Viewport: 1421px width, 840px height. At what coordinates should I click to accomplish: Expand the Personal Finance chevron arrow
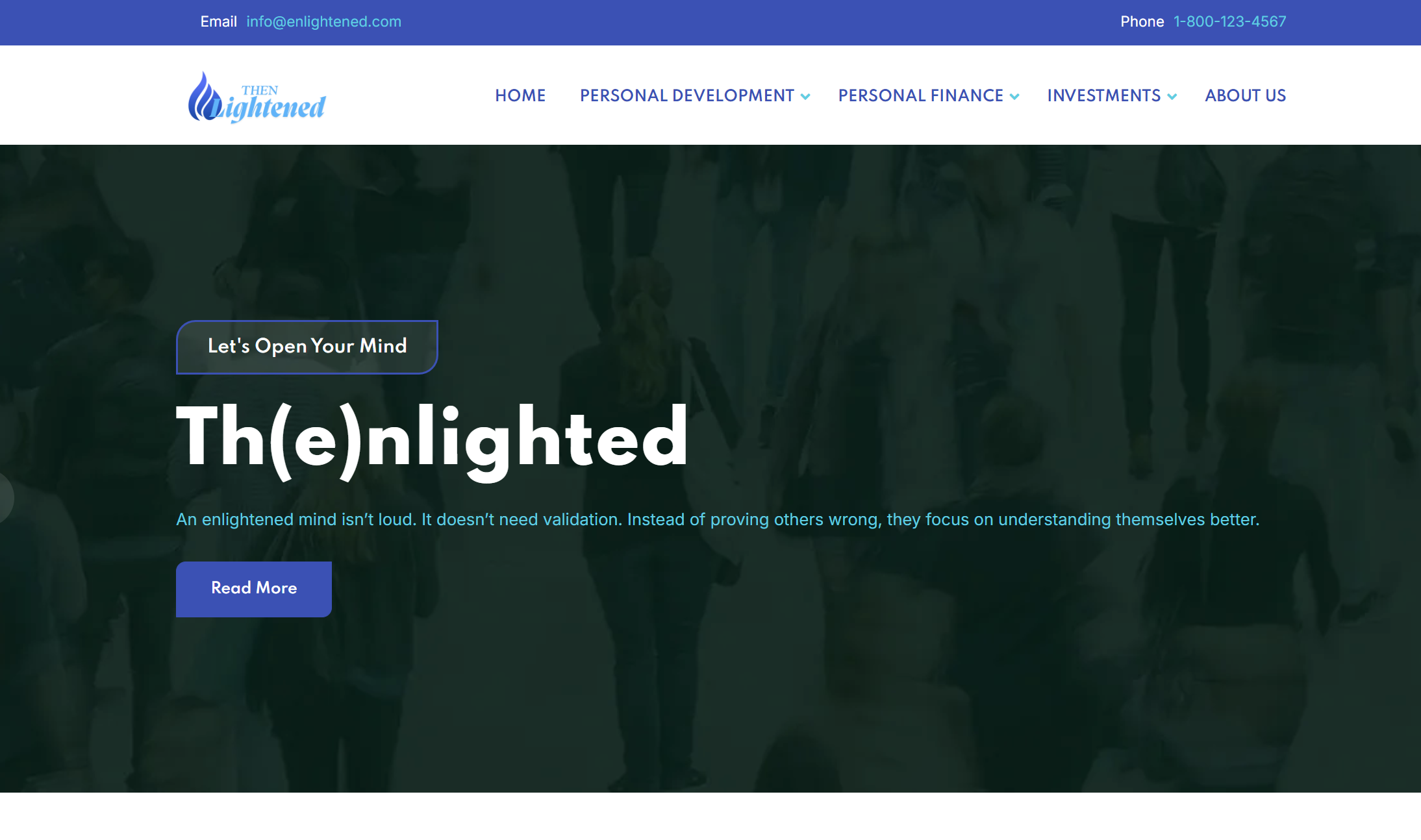(x=1014, y=97)
